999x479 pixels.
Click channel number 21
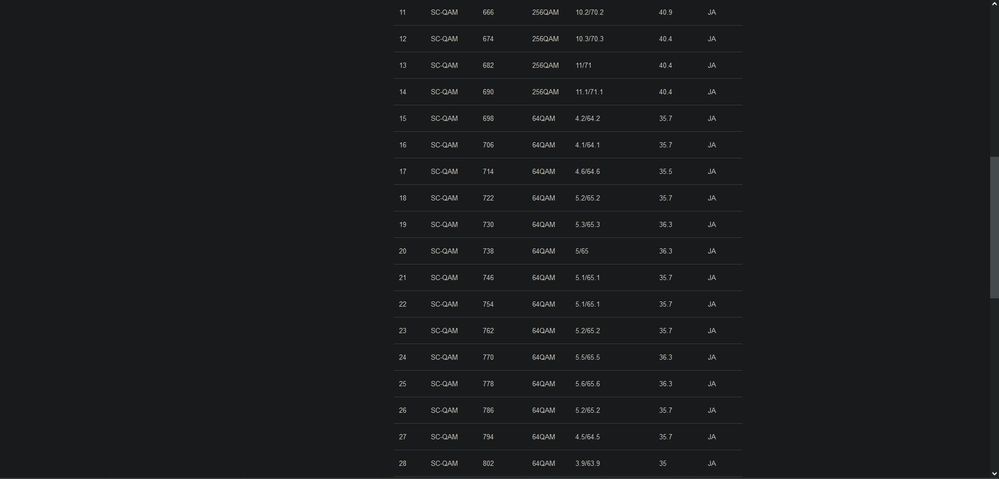pyautogui.click(x=403, y=278)
